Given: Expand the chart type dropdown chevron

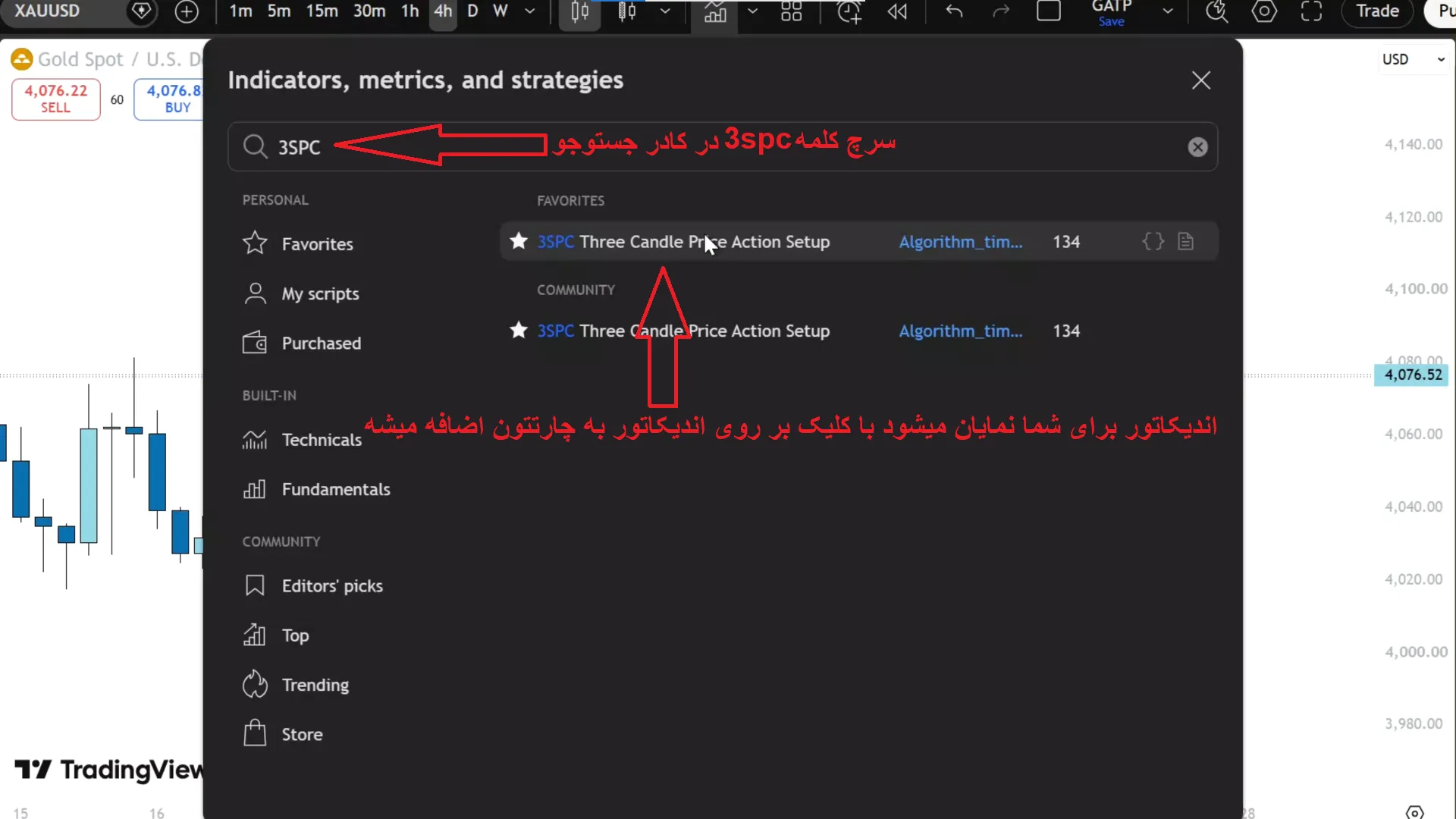Looking at the screenshot, I should pos(665,11).
